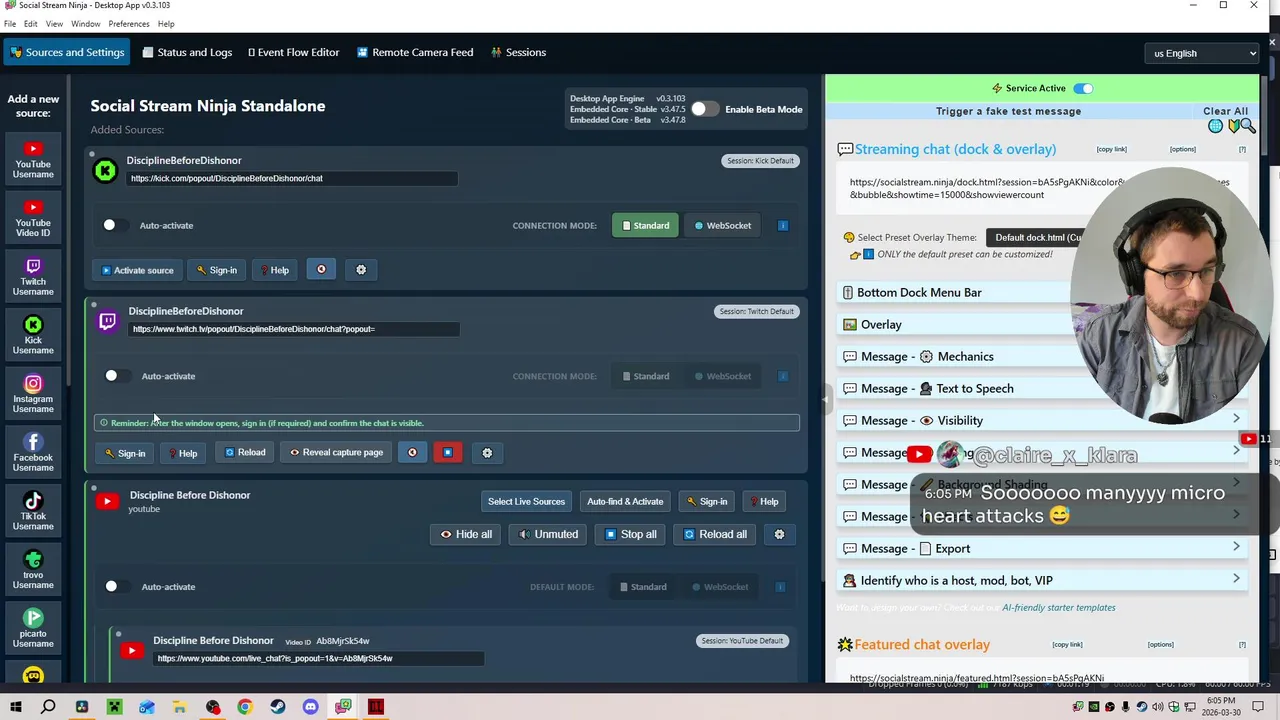1280x720 pixels.
Task: Open the gear settings of the Twitch source
Action: click(487, 453)
